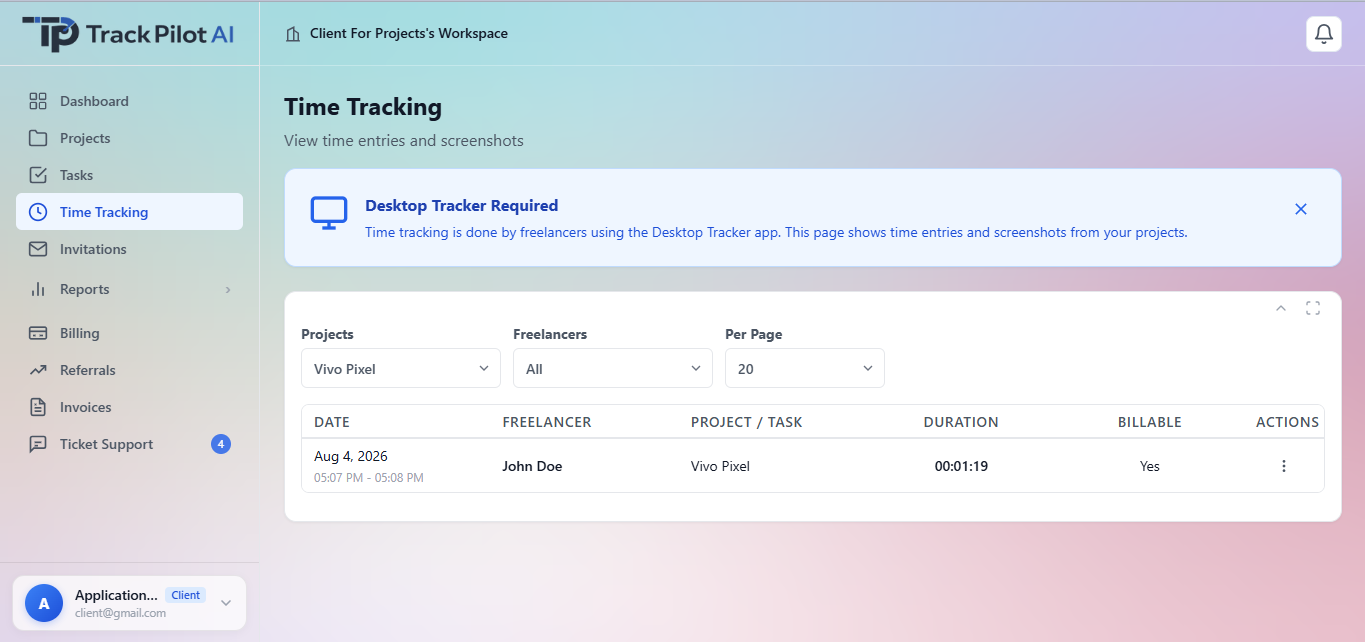1365x642 pixels.
Task: Click the workspace building icon
Action: tap(293, 34)
